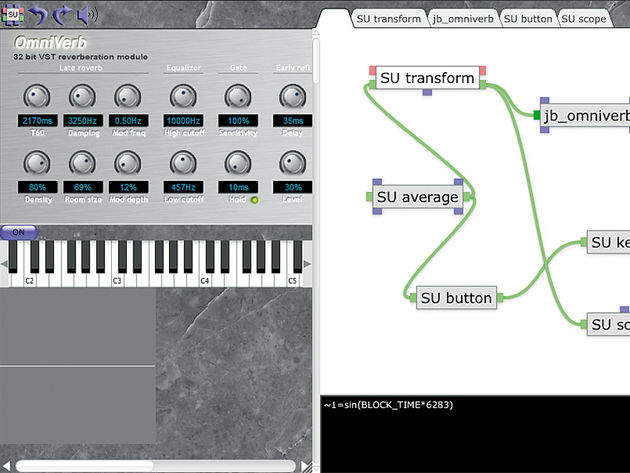The image size is (630, 473).
Task: Select the jb_omniverb node
Action: 585,116
